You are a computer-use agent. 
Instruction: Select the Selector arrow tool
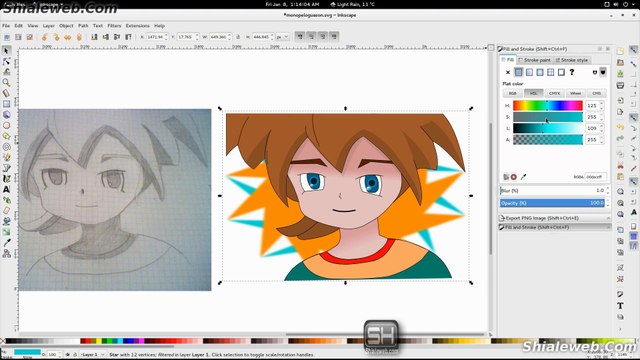click(6, 51)
